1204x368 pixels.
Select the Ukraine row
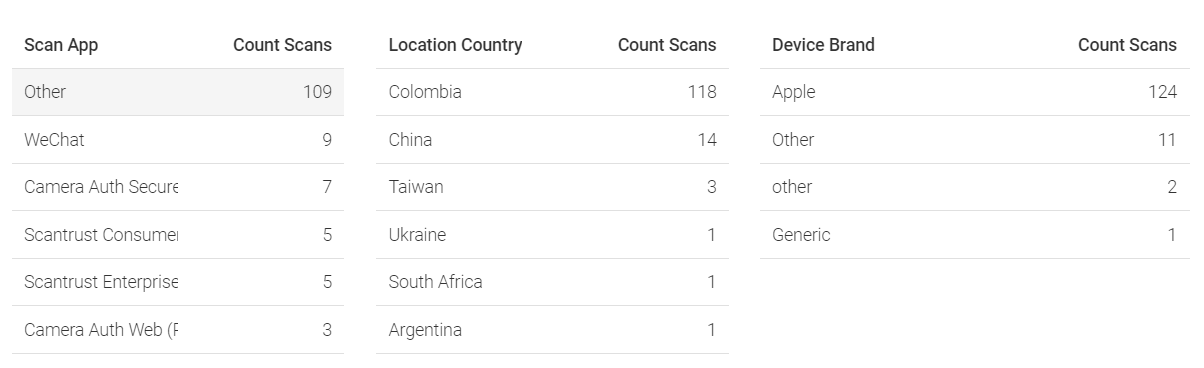tap(552, 235)
